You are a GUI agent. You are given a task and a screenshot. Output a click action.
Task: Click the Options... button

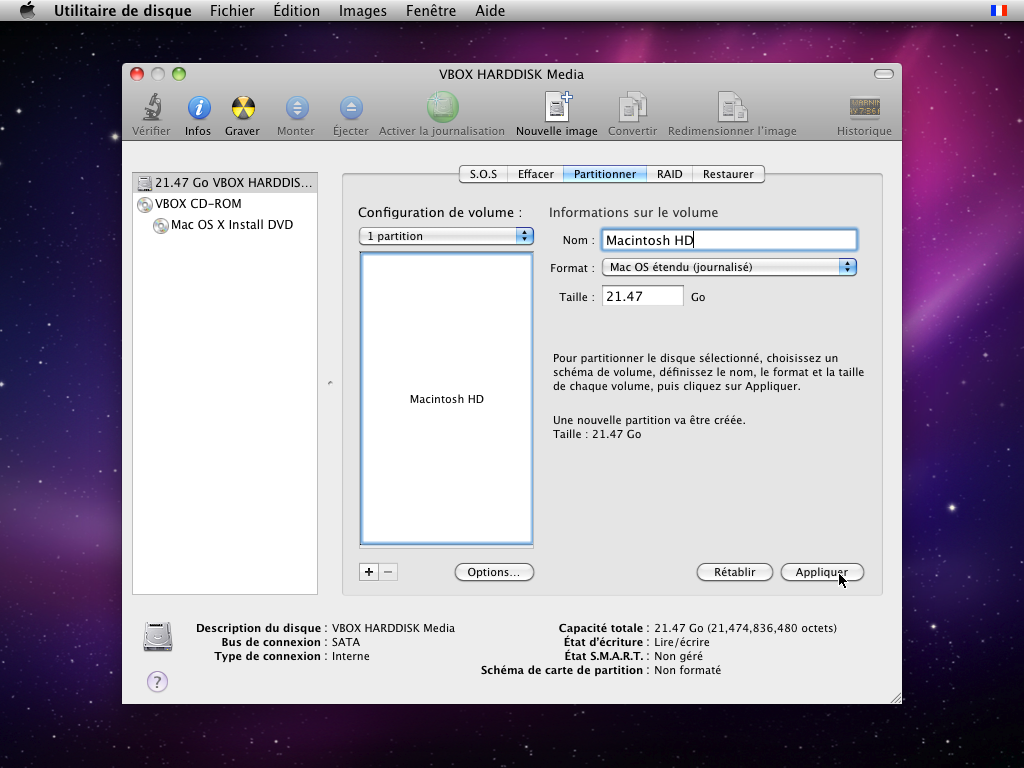pos(494,572)
